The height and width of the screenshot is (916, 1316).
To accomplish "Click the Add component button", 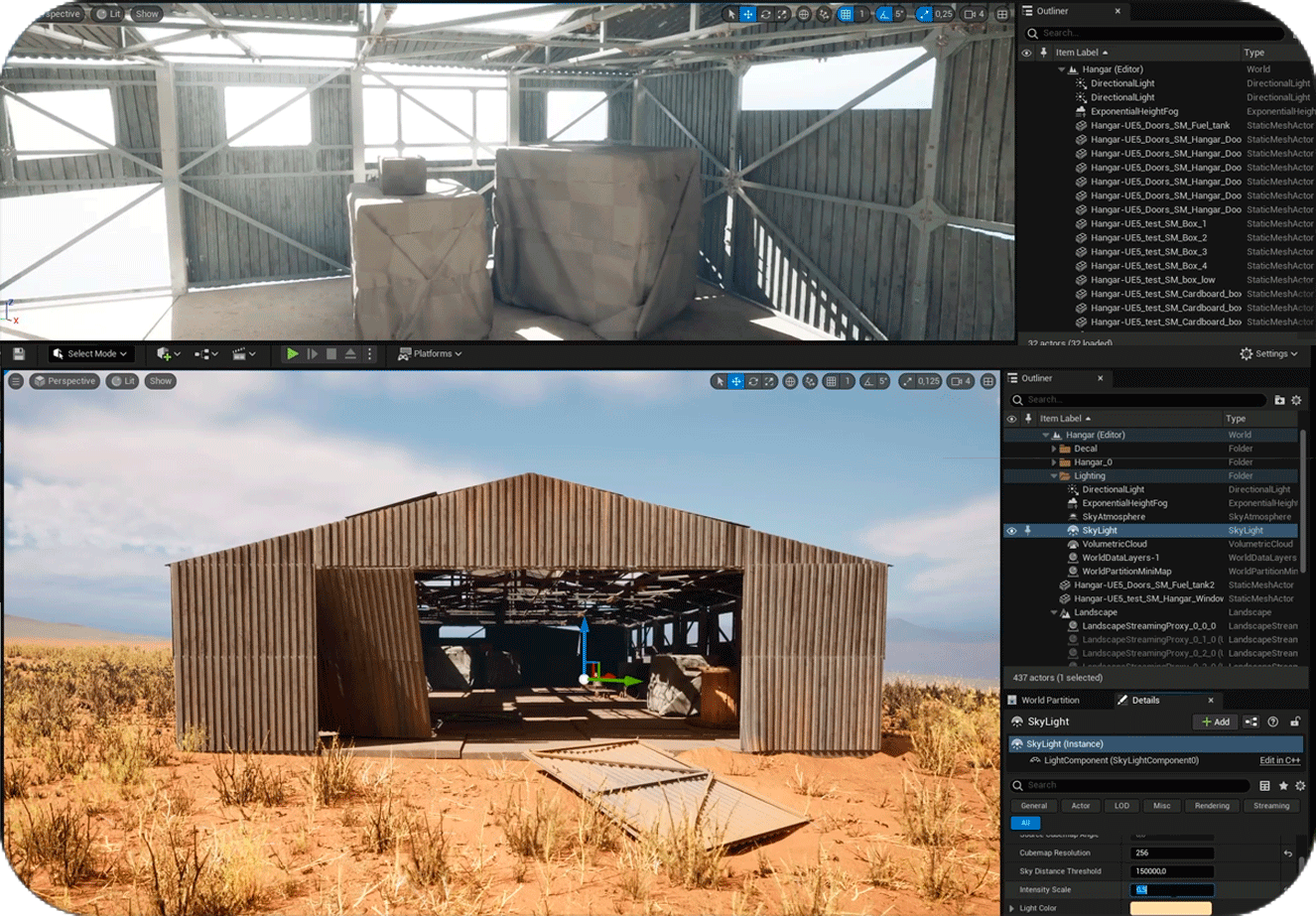I will pyautogui.click(x=1216, y=721).
